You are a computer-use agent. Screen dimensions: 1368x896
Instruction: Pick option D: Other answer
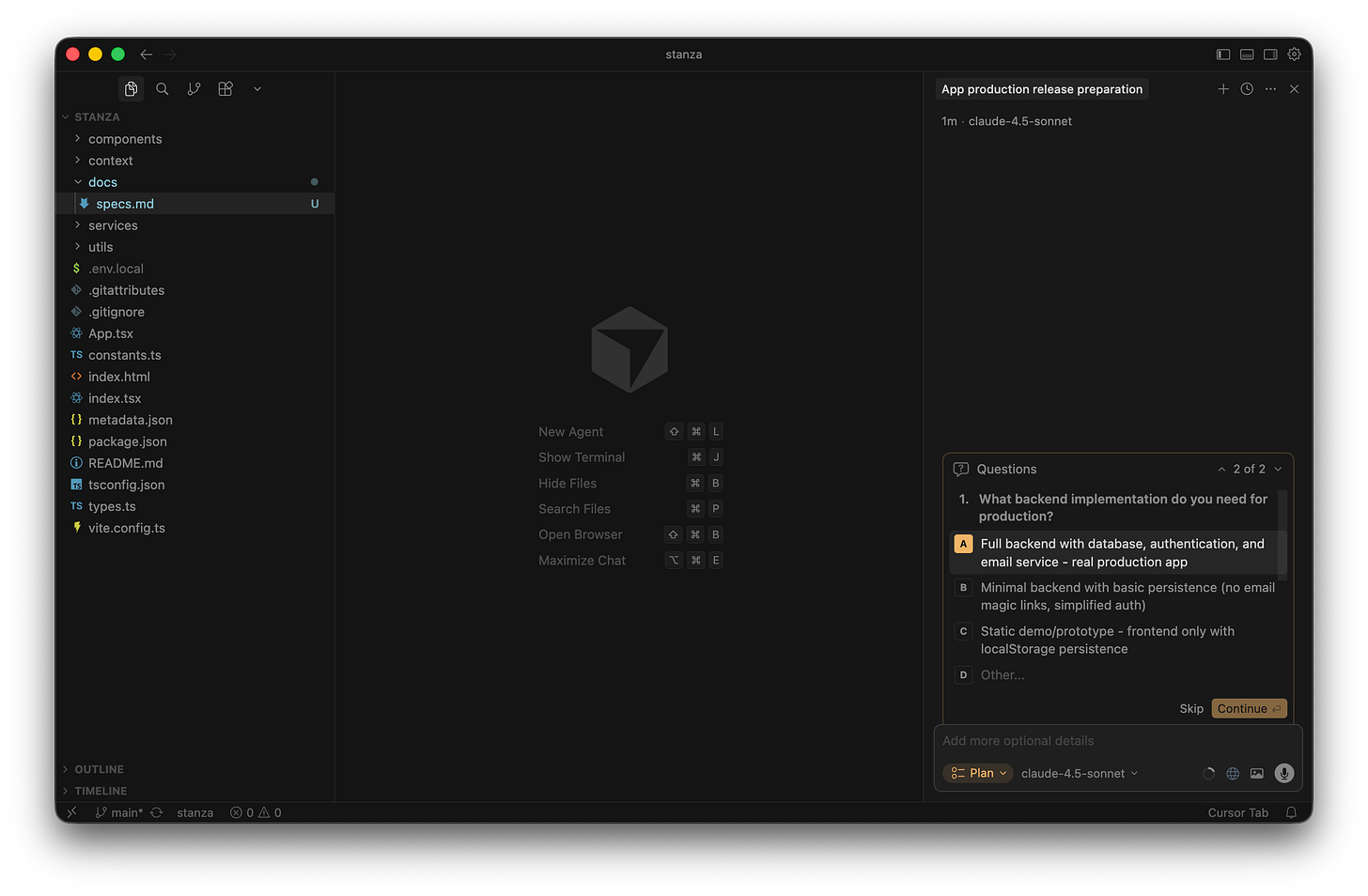[x=1002, y=674]
